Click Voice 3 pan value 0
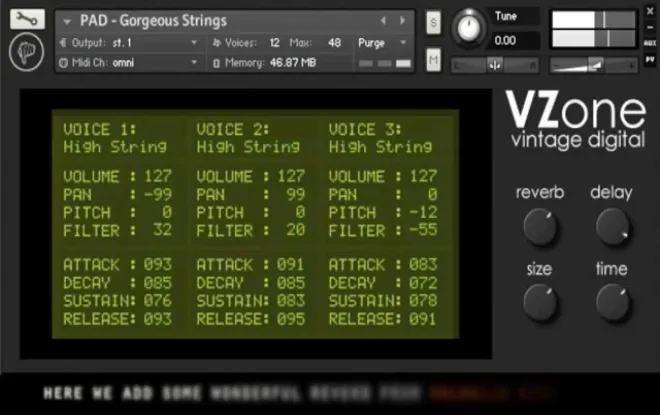Viewport: 660px width, 415px height. coord(432,194)
